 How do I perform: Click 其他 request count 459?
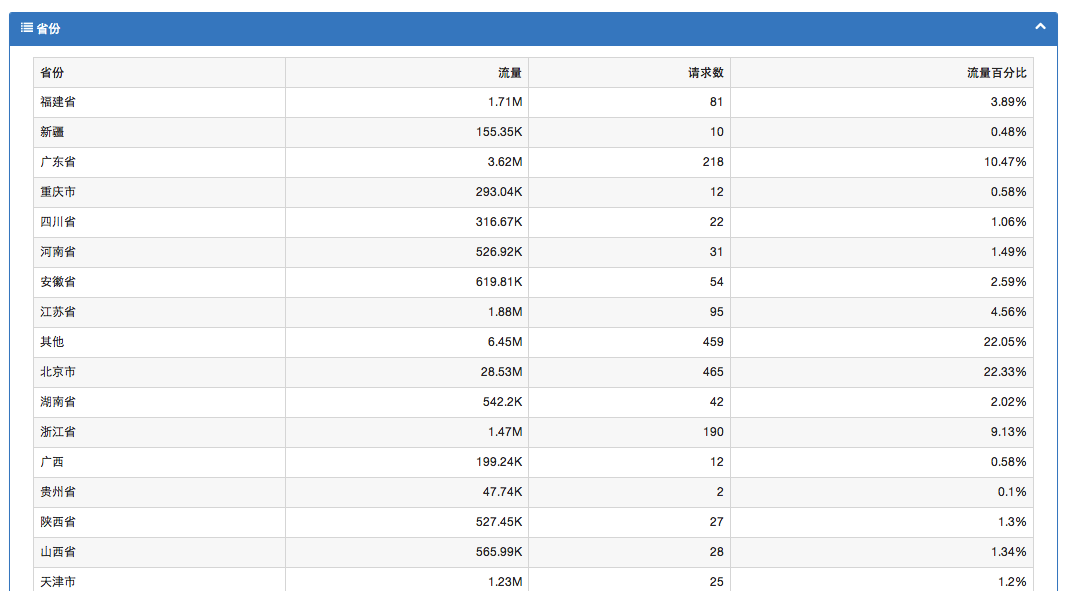(713, 342)
